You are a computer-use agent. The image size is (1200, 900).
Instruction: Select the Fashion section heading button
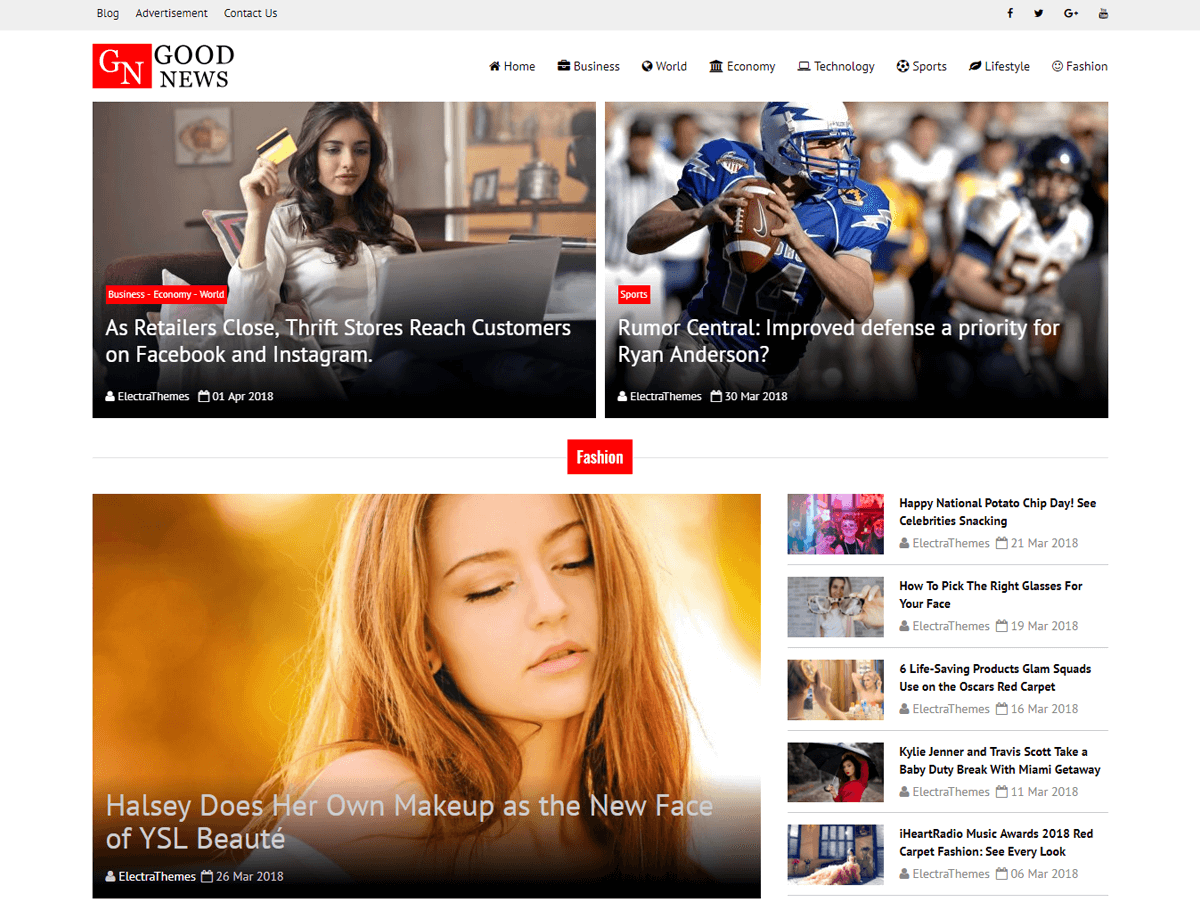[599, 457]
